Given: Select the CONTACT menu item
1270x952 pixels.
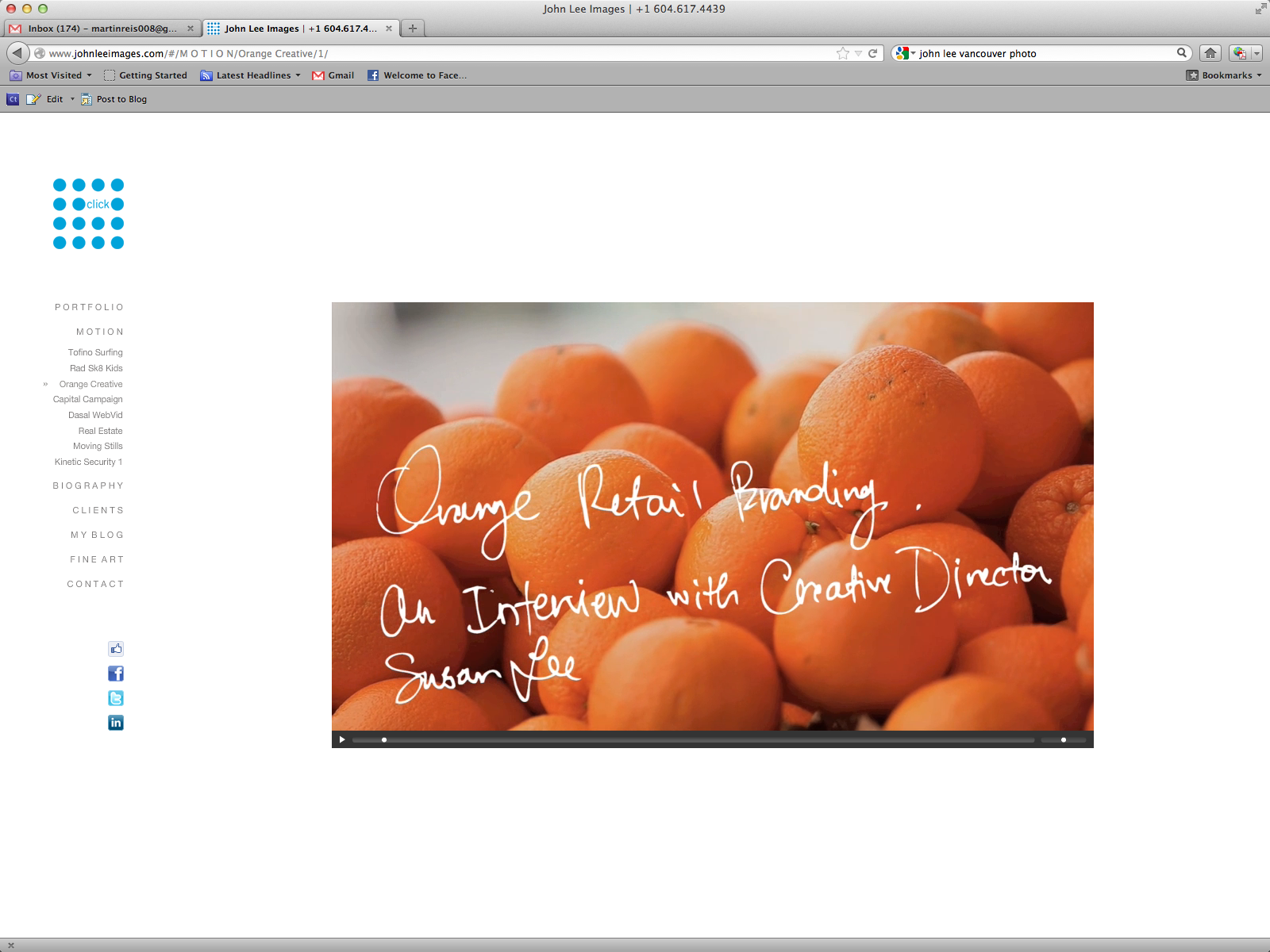Looking at the screenshot, I should coord(95,584).
